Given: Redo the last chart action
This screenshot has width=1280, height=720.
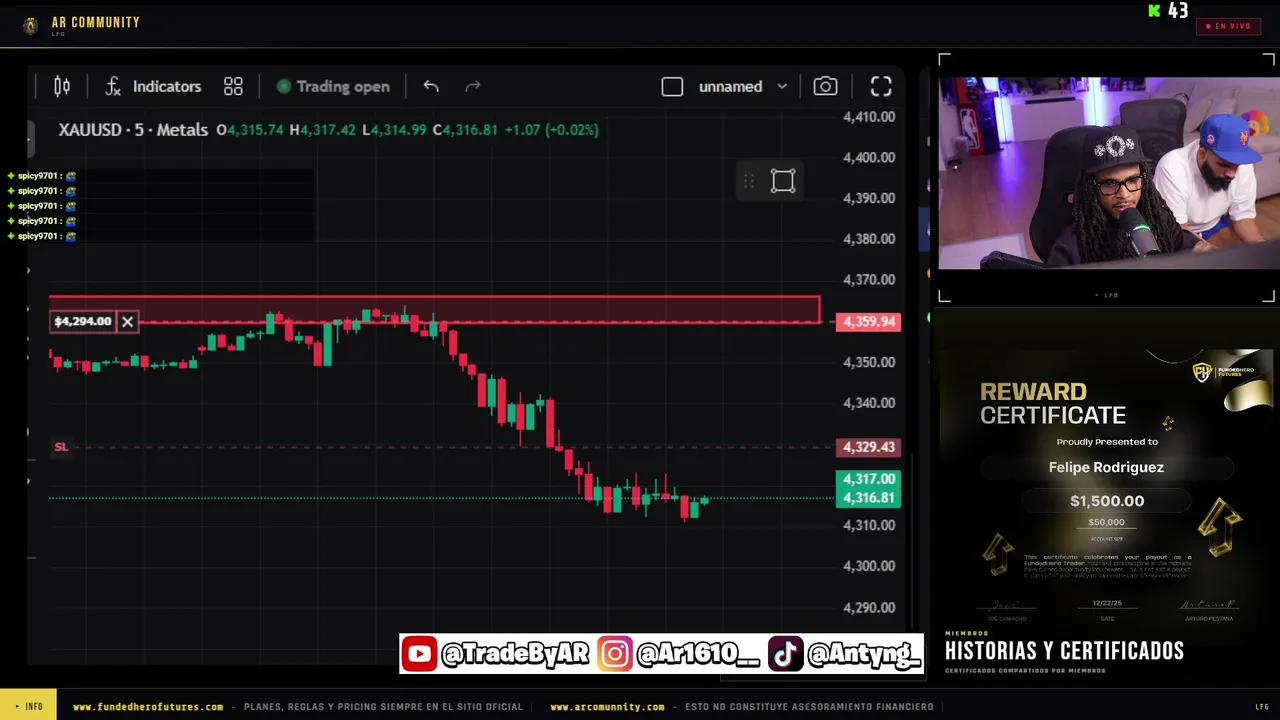Looking at the screenshot, I should tap(473, 87).
